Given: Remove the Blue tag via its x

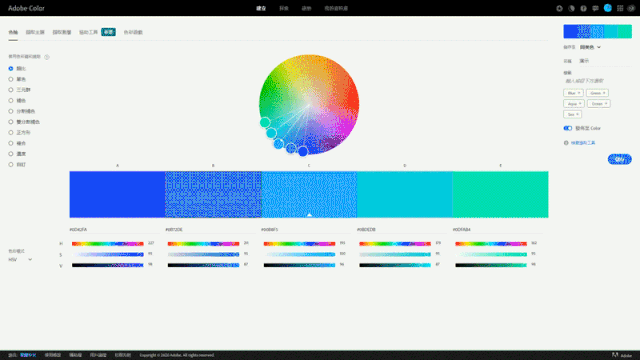Looking at the screenshot, I should 579,93.
